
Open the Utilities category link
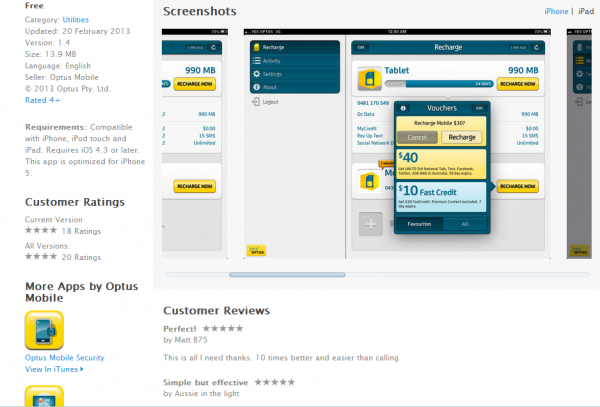pyautogui.click(x=75, y=20)
